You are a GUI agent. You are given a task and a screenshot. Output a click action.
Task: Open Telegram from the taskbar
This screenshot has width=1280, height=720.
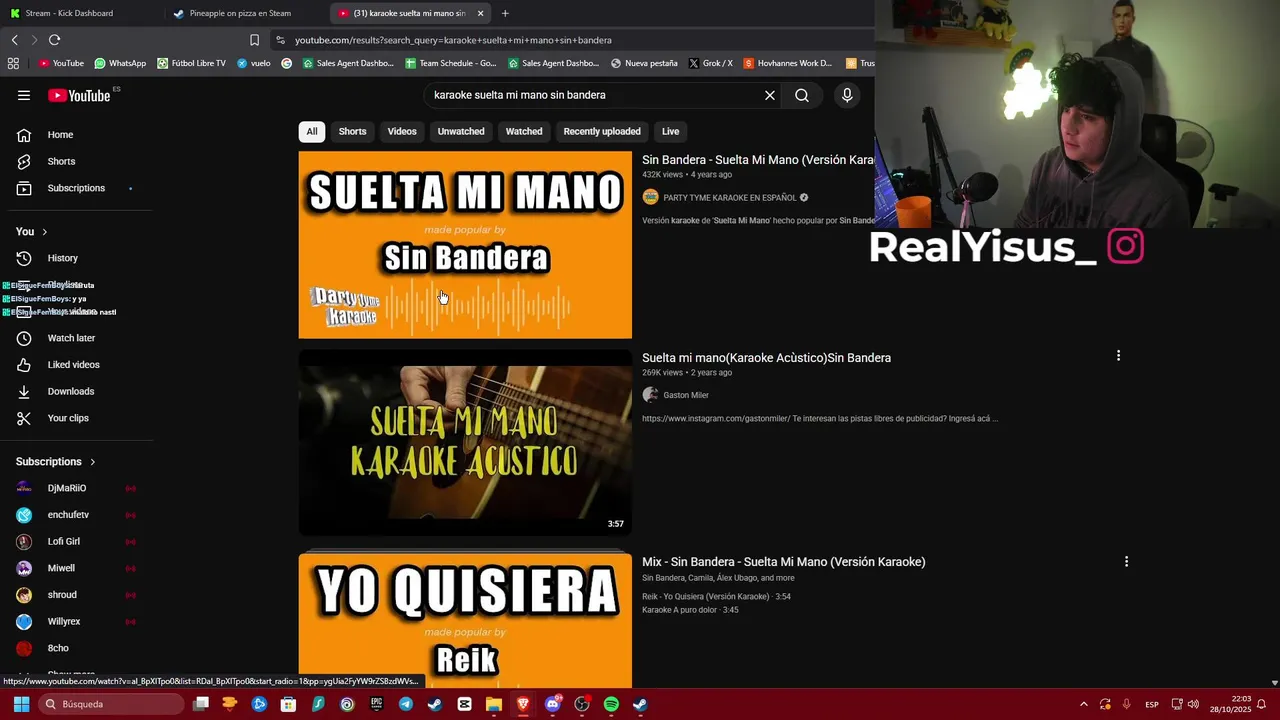click(x=406, y=704)
